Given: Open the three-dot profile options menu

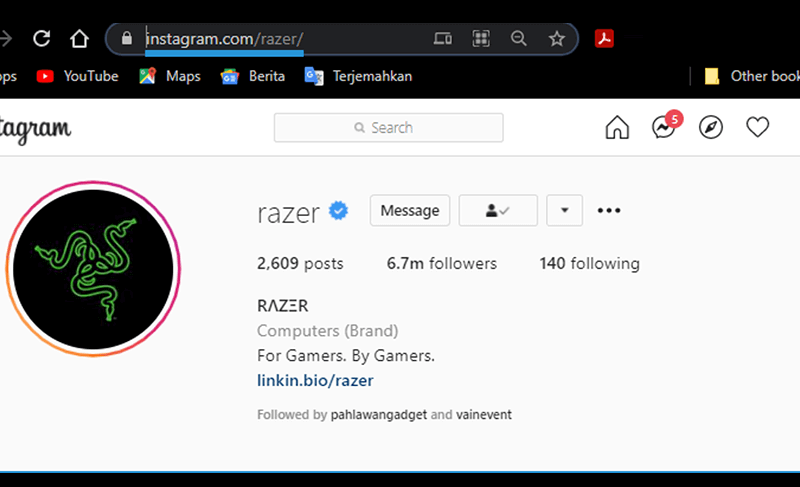Looking at the screenshot, I should pyautogui.click(x=609, y=210).
